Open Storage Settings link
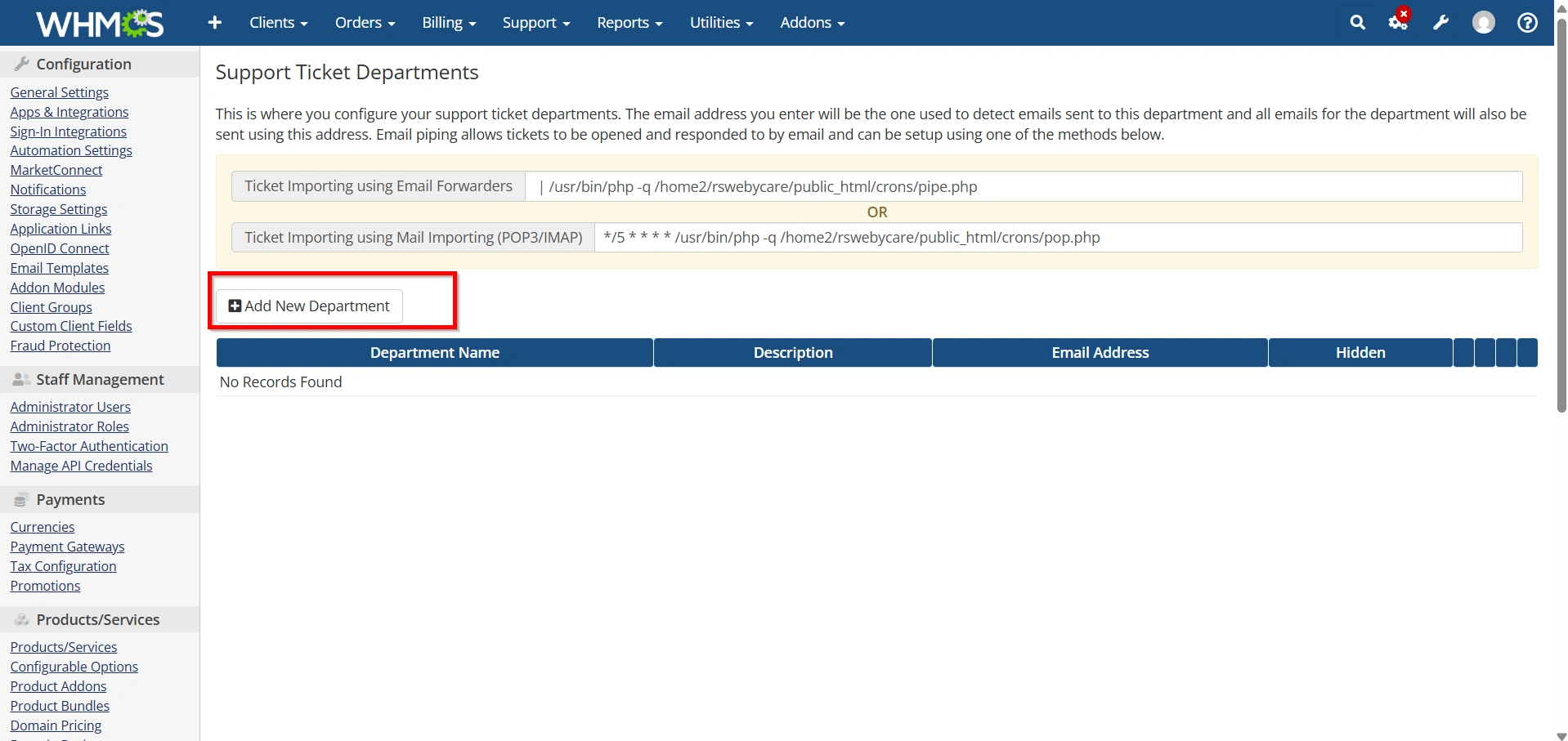The width and height of the screenshot is (1568, 741). click(x=59, y=209)
